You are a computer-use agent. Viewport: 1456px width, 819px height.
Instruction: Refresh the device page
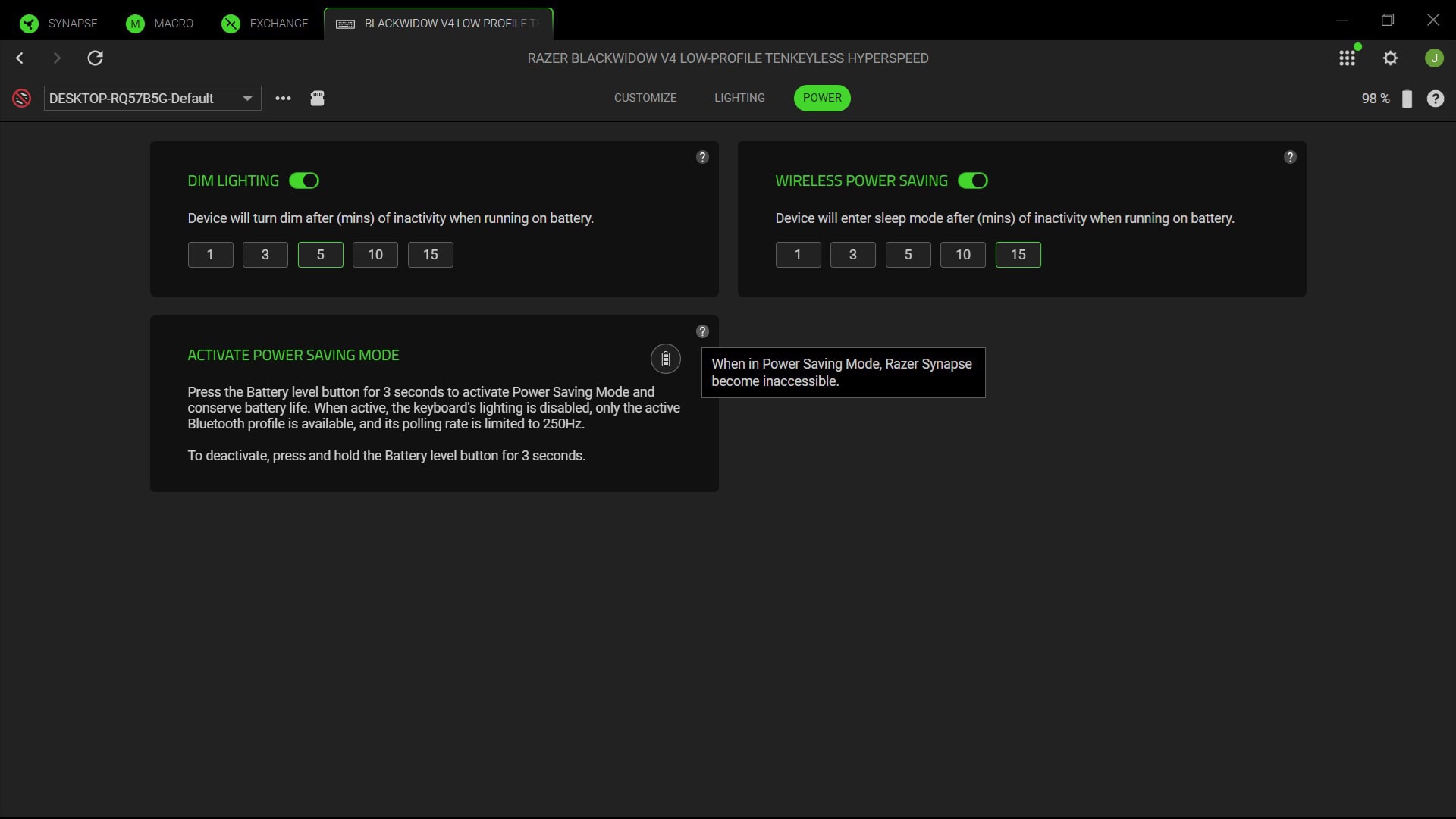(95, 58)
